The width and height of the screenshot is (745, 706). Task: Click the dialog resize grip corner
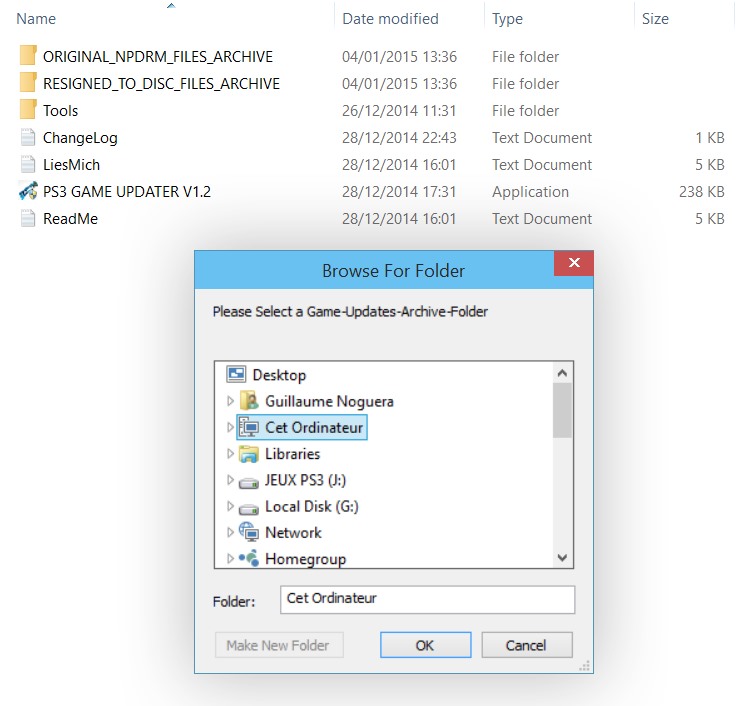pyautogui.click(x=585, y=666)
